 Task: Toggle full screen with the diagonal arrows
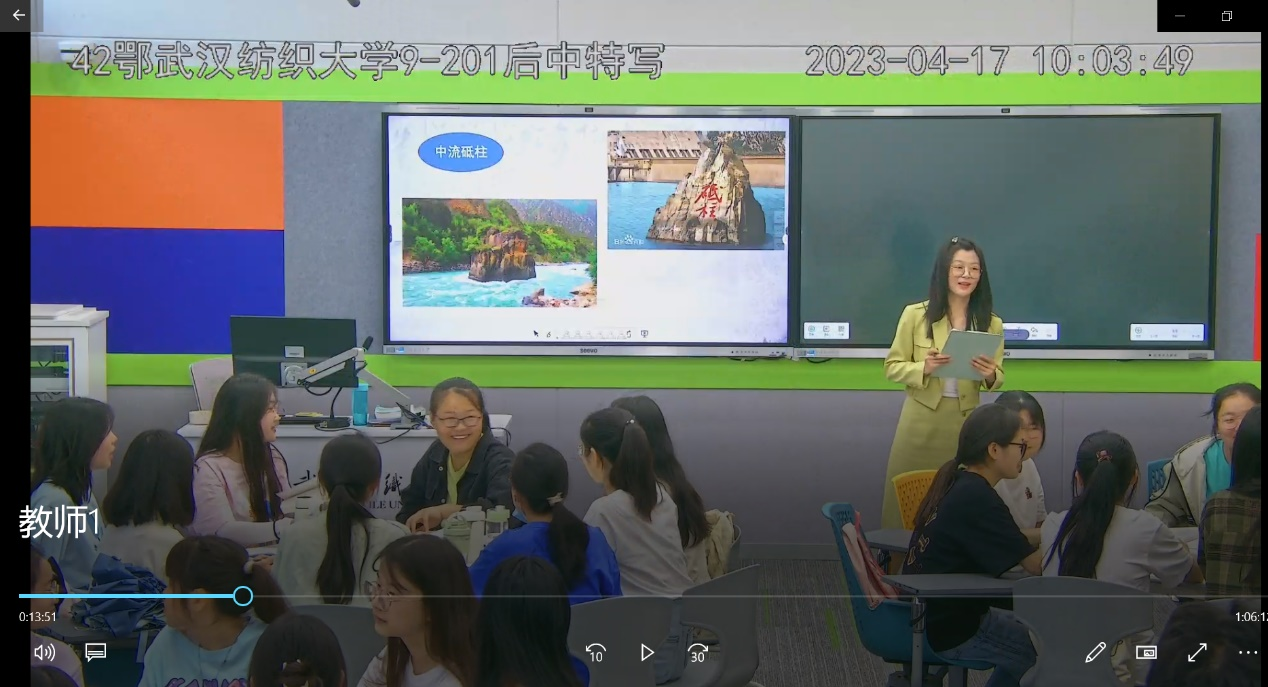click(1197, 652)
